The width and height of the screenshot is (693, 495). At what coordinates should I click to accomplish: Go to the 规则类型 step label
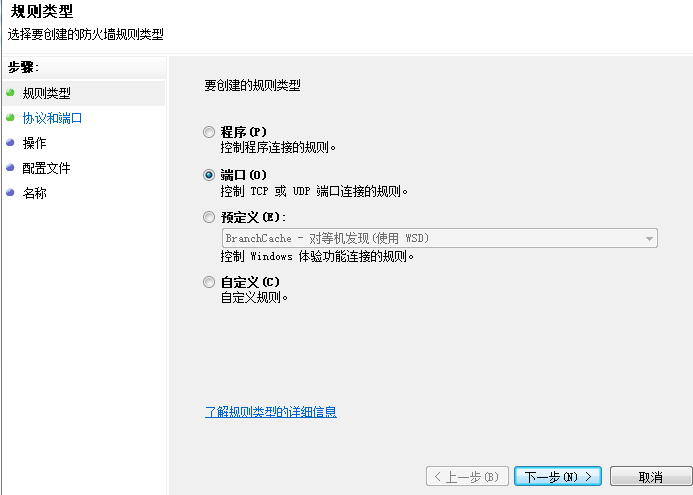coord(47,93)
